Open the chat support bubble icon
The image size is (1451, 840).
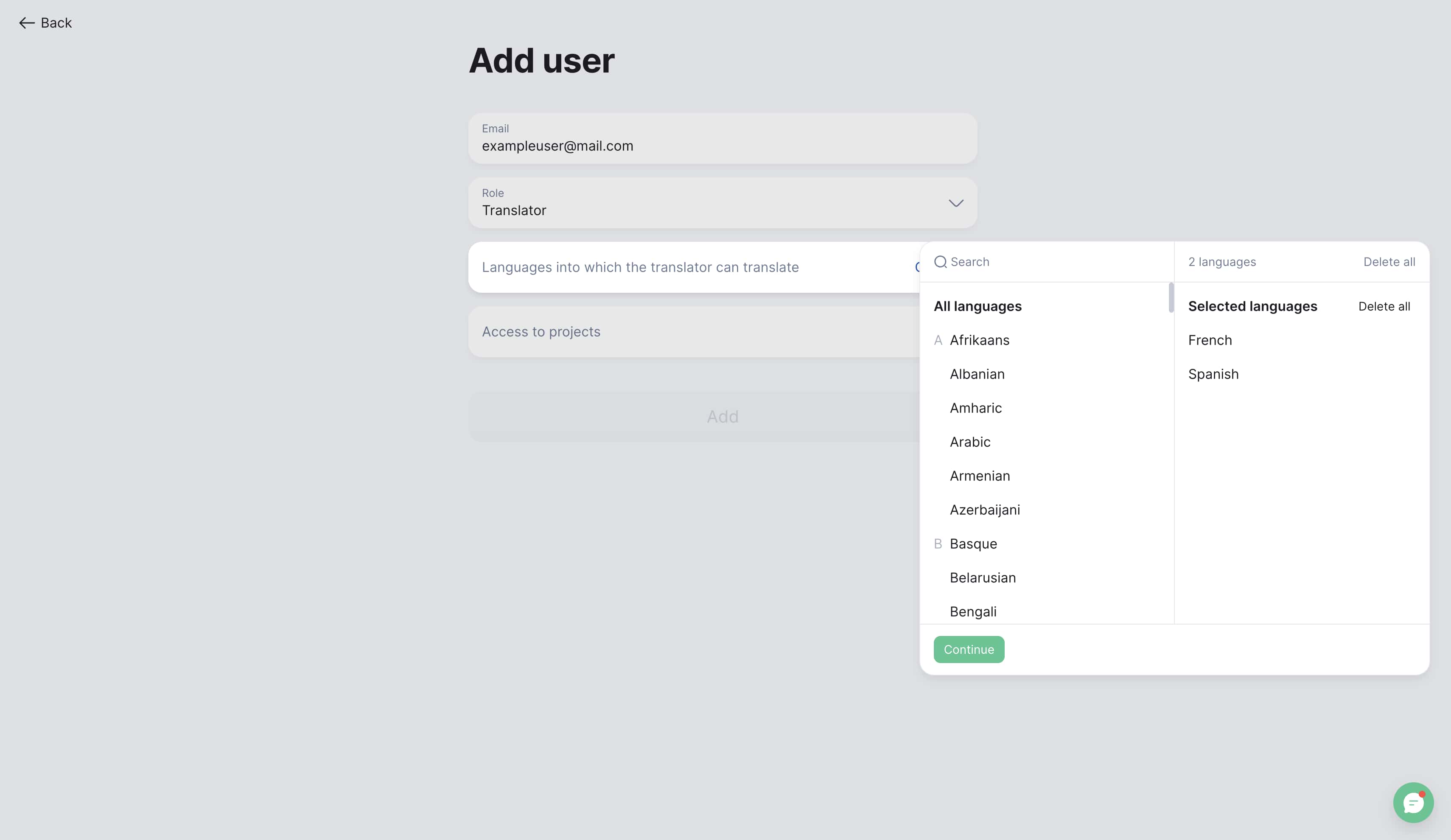[x=1413, y=802]
